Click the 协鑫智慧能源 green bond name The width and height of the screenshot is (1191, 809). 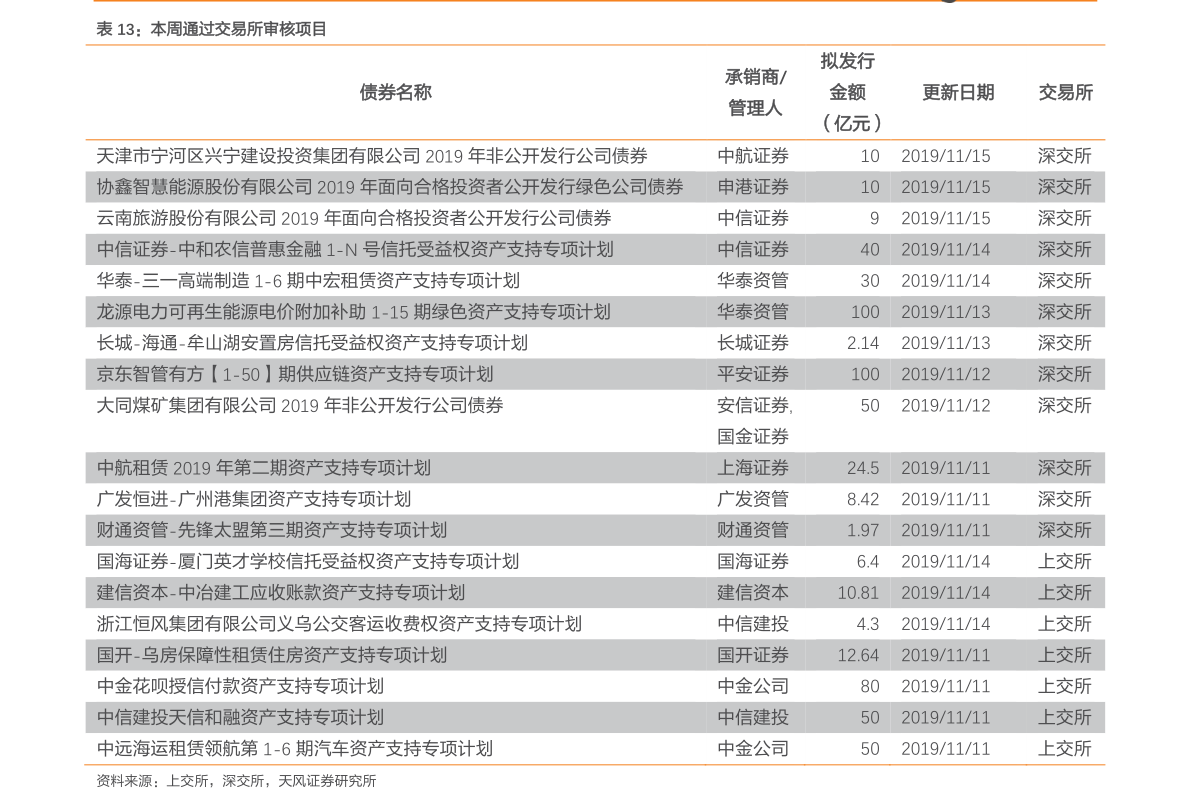[x=390, y=187]
